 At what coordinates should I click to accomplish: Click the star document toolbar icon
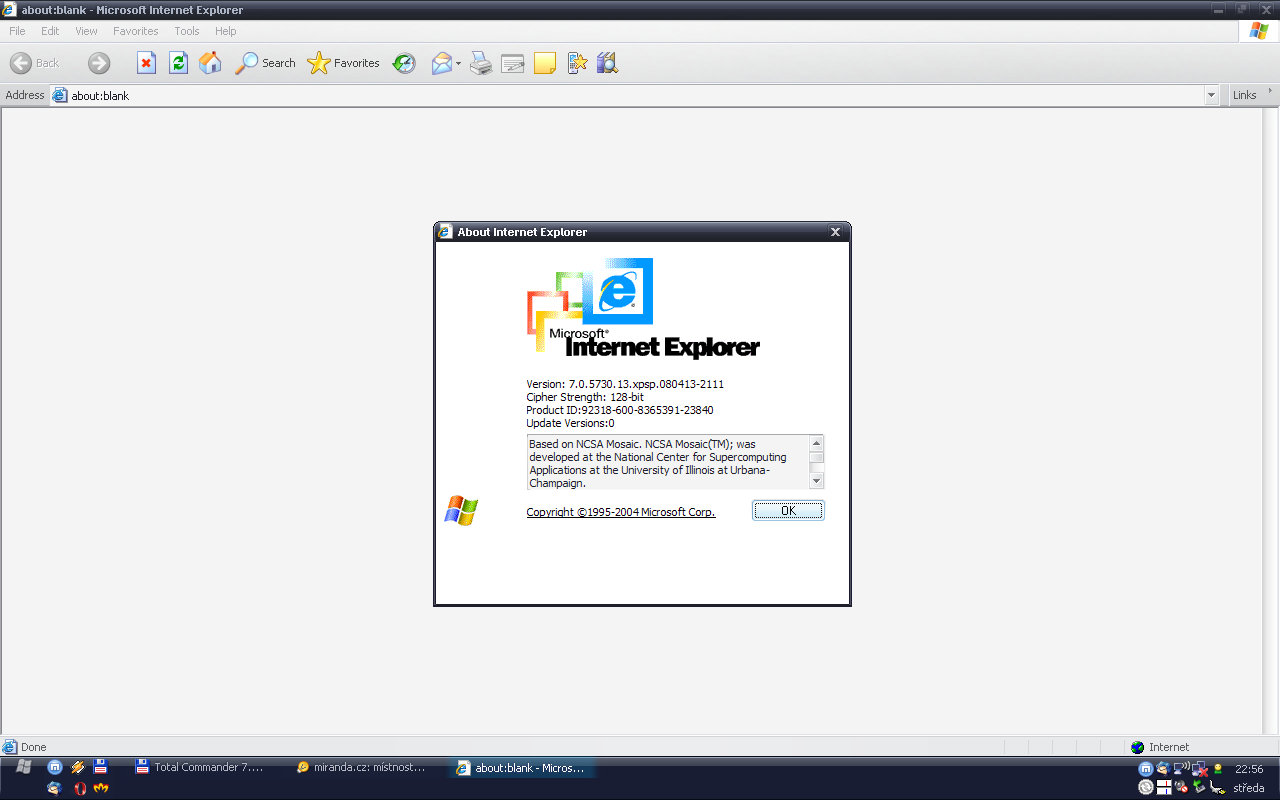pyautogui.click(x=577, y=63)
